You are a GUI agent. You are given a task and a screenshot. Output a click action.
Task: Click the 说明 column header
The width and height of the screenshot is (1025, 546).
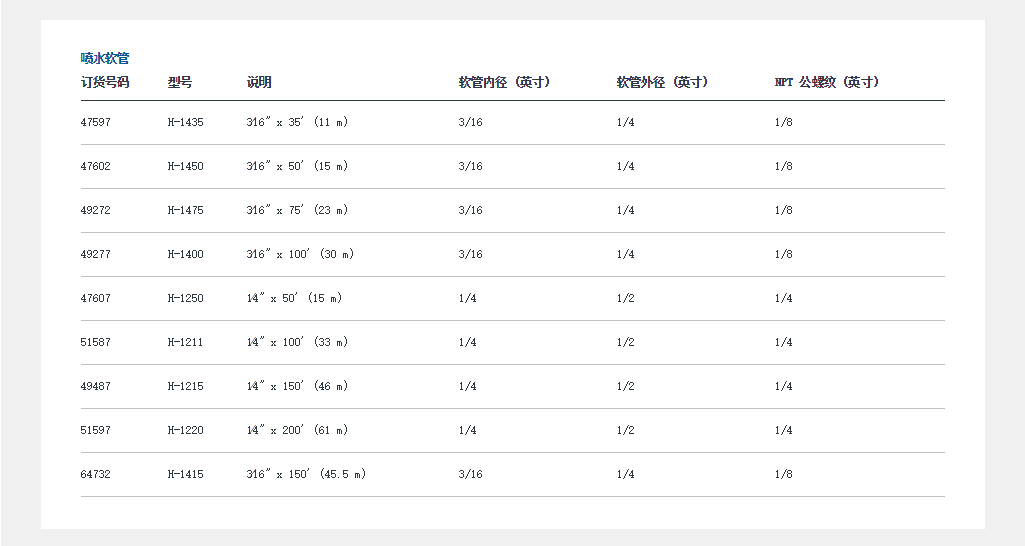(x=259, y=82)
